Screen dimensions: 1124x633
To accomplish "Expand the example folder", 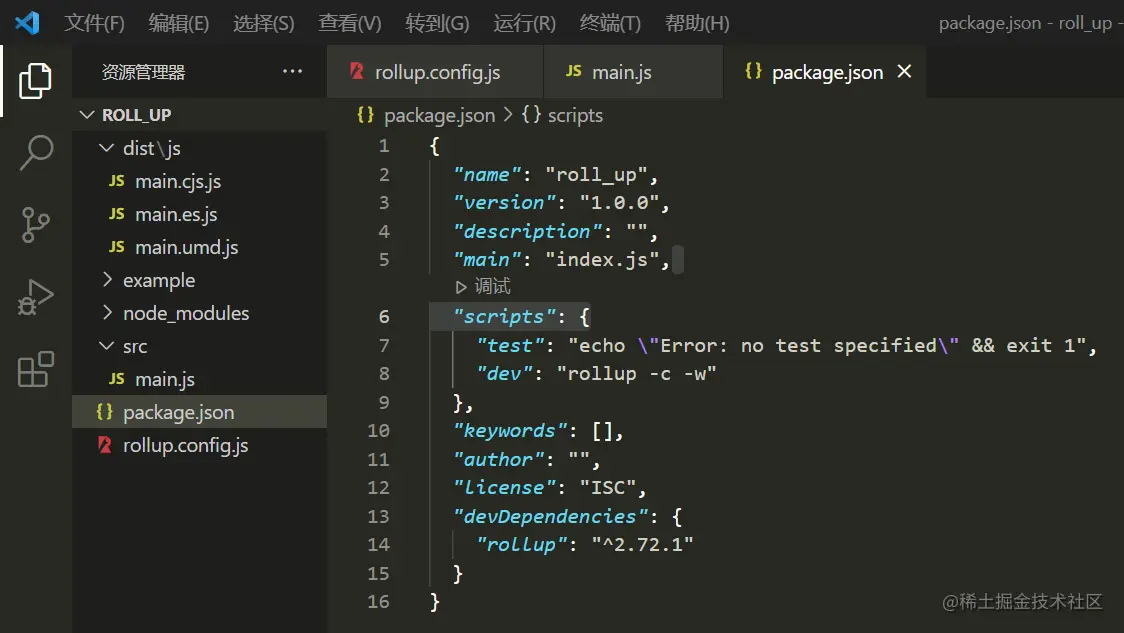I will click(x=107, y=280).
